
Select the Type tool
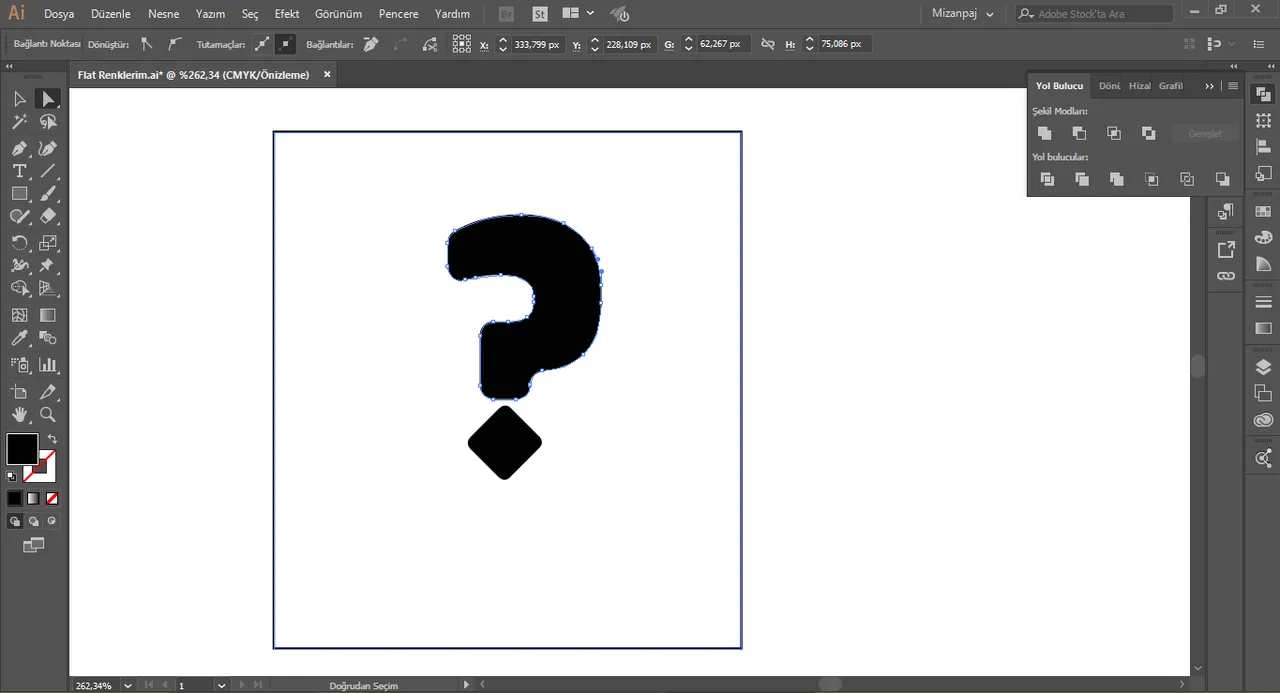20,171
